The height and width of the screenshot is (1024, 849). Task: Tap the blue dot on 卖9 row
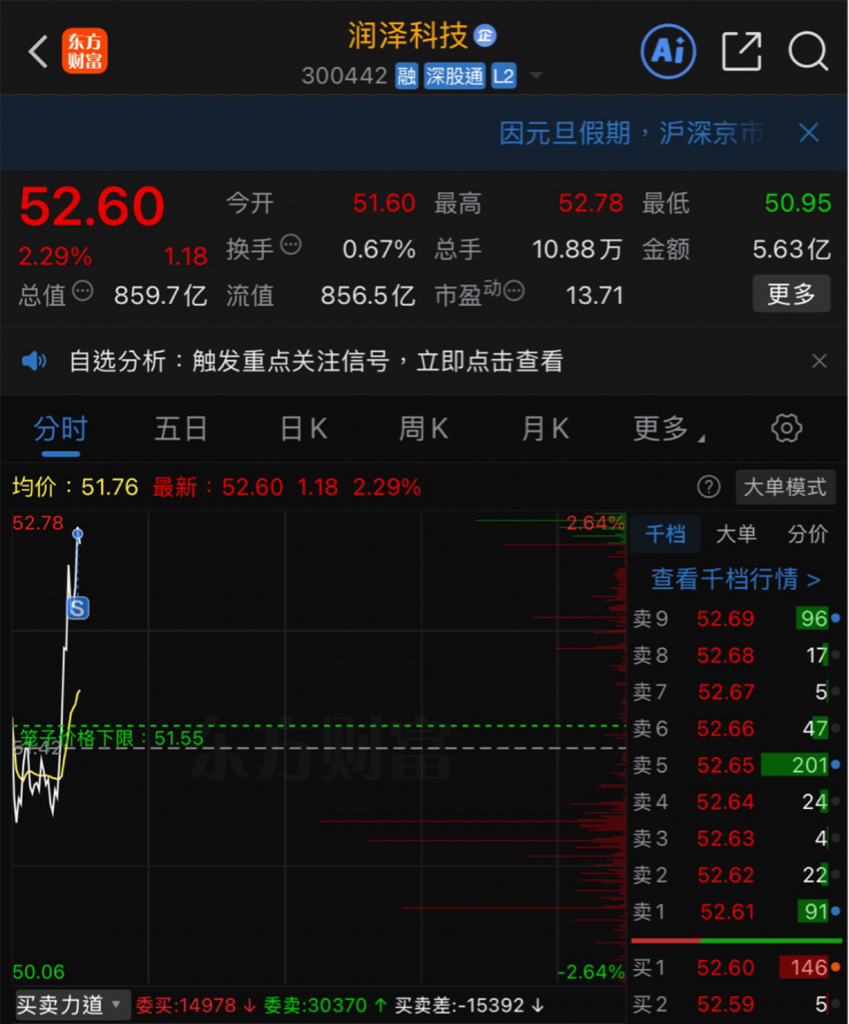836,618
